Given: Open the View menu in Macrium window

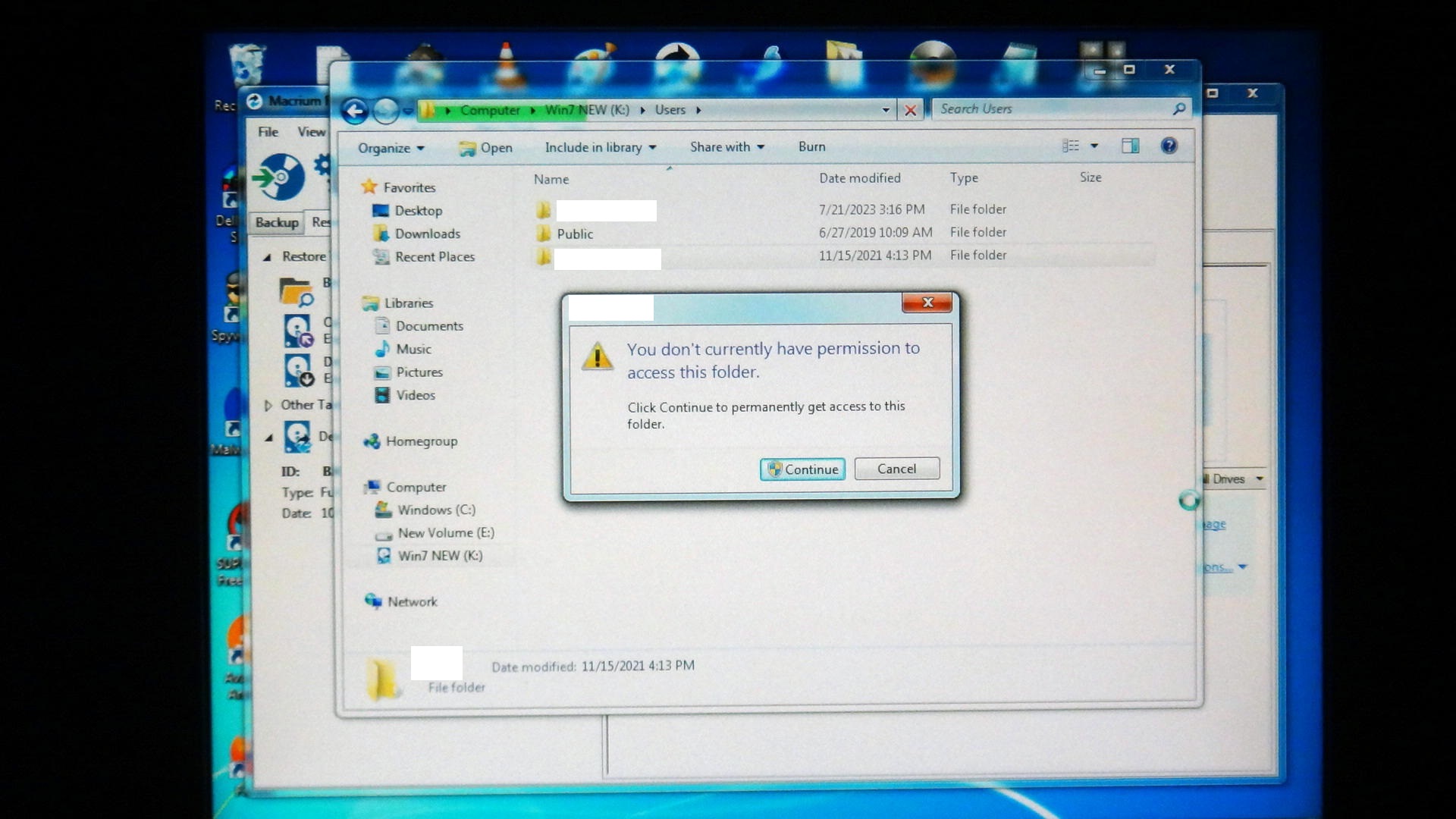Looking at the screenshot, I should coord(311,132).
